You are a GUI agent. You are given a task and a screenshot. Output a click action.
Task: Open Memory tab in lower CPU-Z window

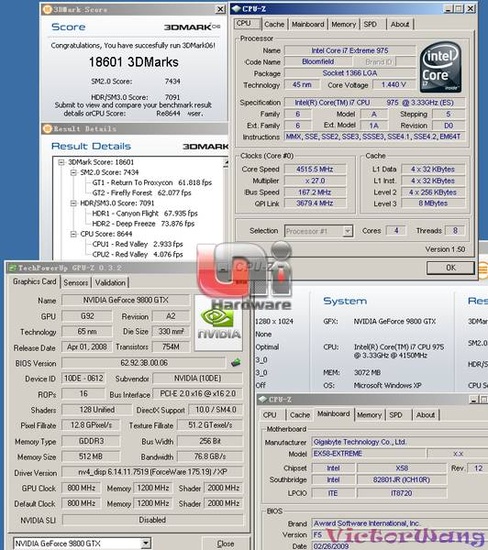coord(369,415)
